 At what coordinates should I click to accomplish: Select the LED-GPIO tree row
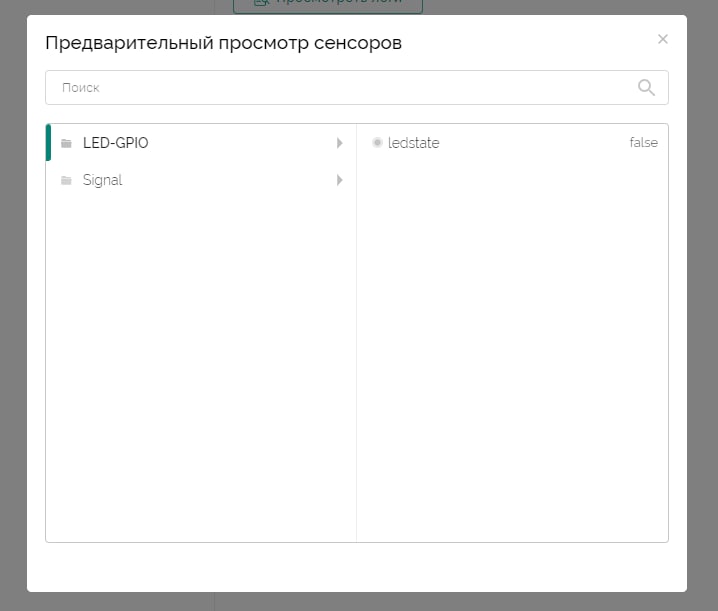pos(201,143)
